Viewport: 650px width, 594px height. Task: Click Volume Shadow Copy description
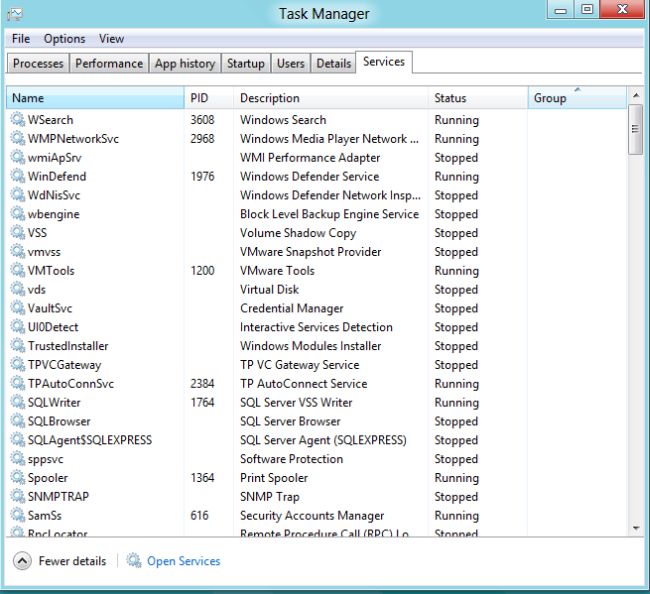298,233
